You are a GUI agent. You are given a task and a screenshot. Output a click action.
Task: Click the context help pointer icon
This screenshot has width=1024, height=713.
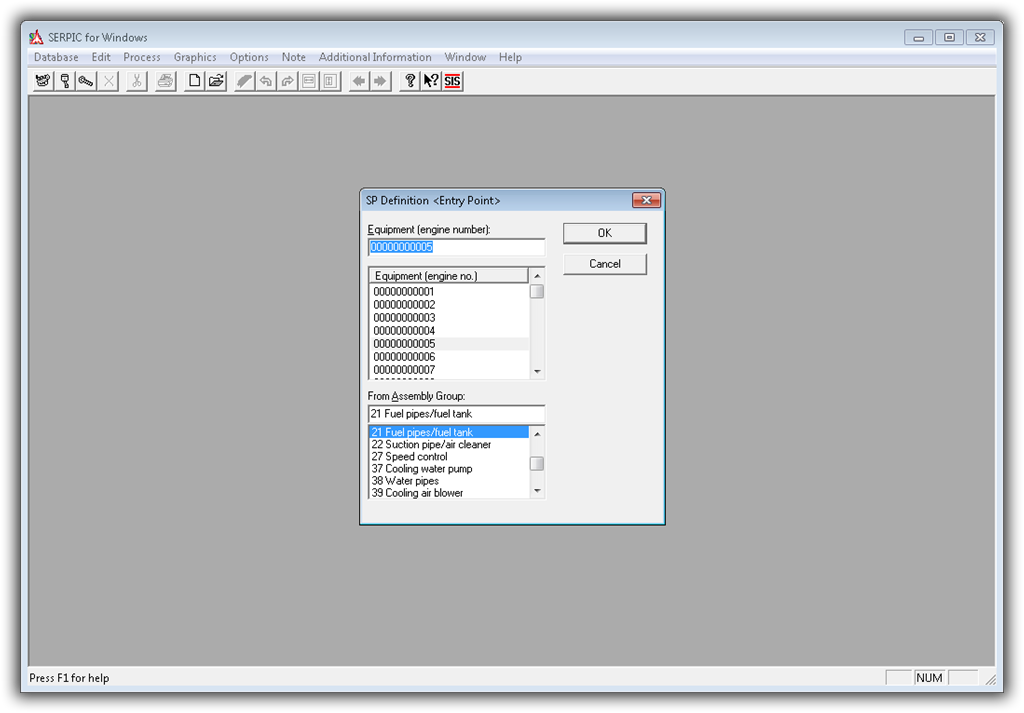pos(431,82)
